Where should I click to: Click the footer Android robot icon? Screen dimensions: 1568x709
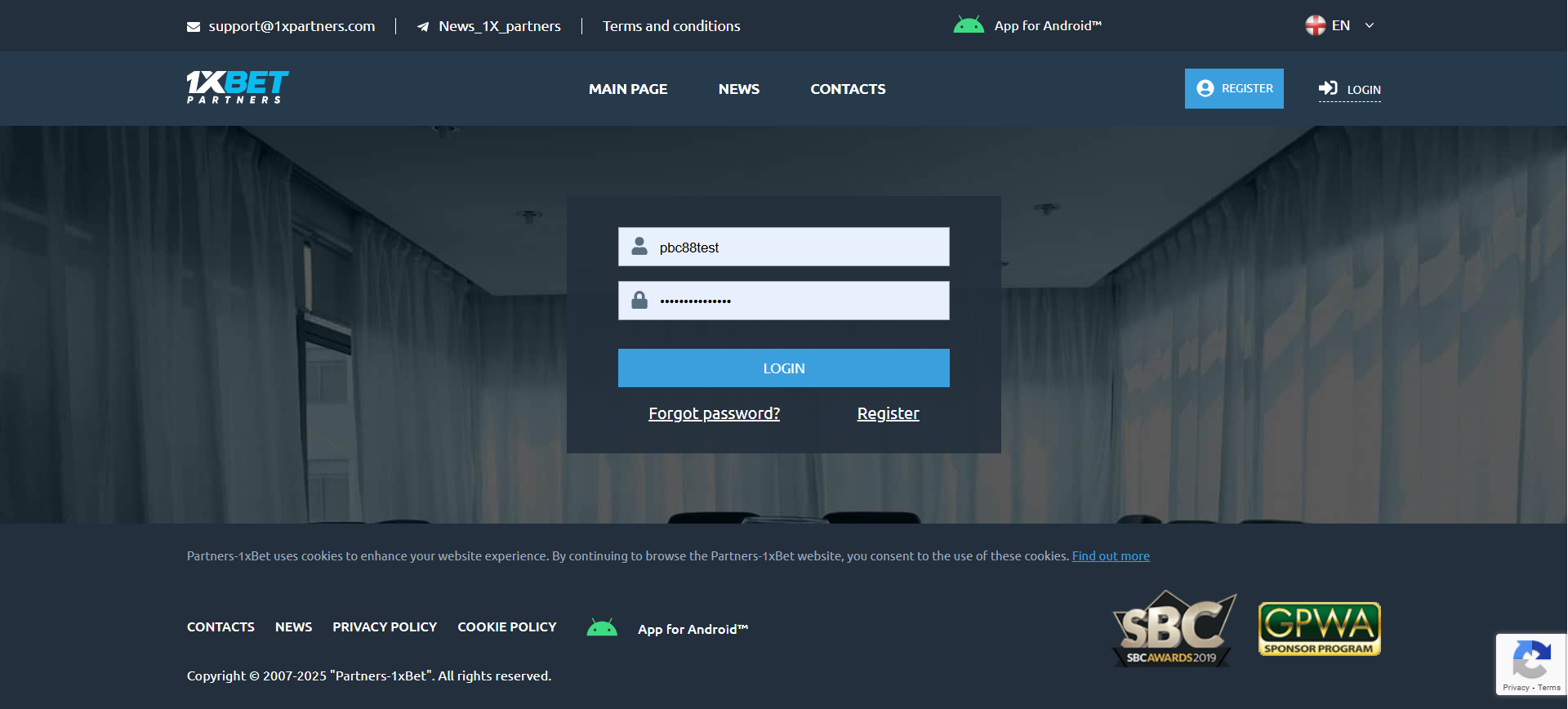[602, 628]
